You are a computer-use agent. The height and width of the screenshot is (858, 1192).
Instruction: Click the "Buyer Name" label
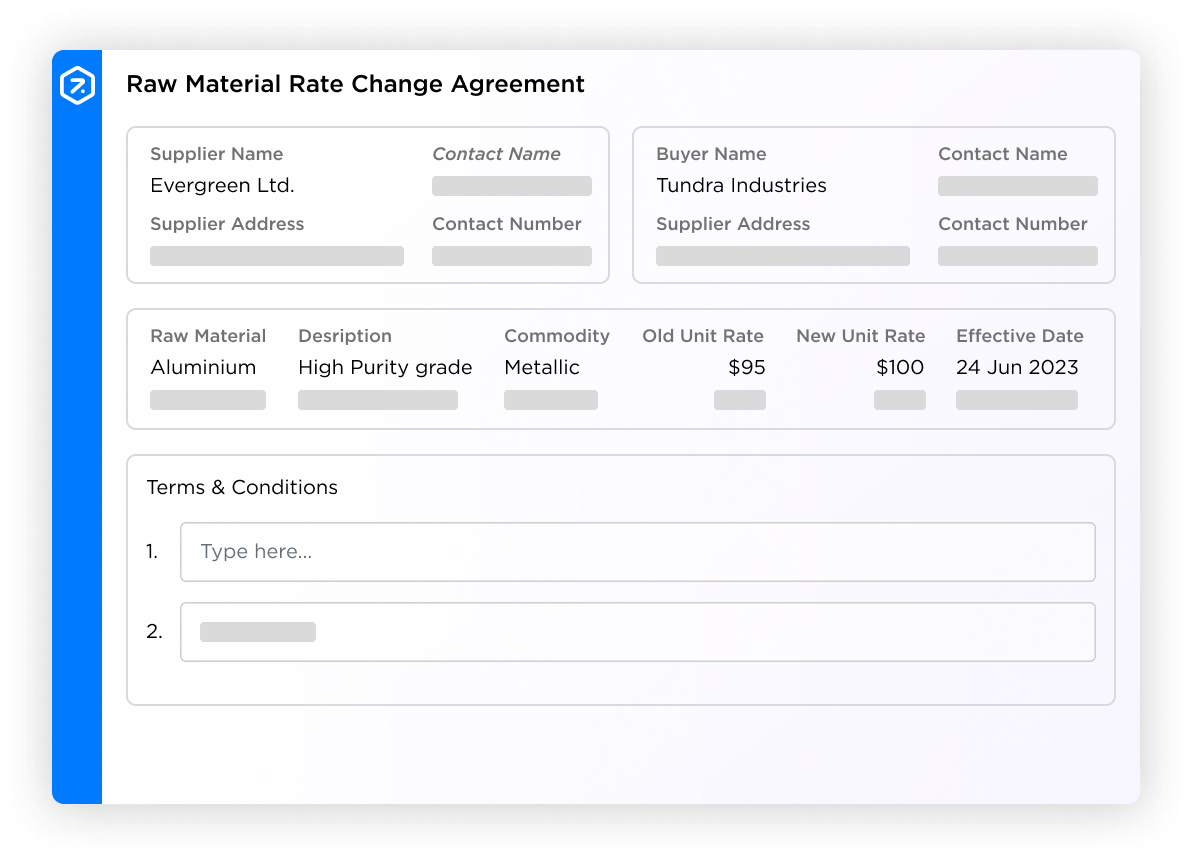(711, 154)
